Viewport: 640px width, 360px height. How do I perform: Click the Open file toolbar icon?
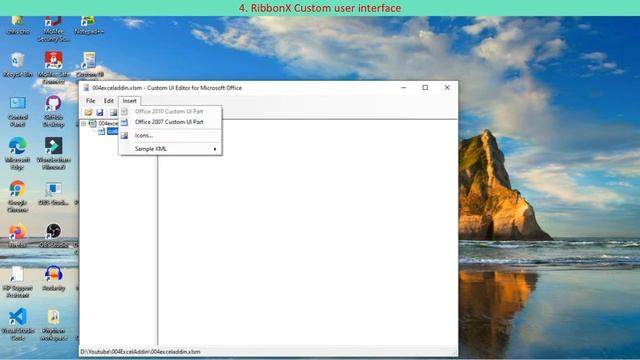(88, 112)
